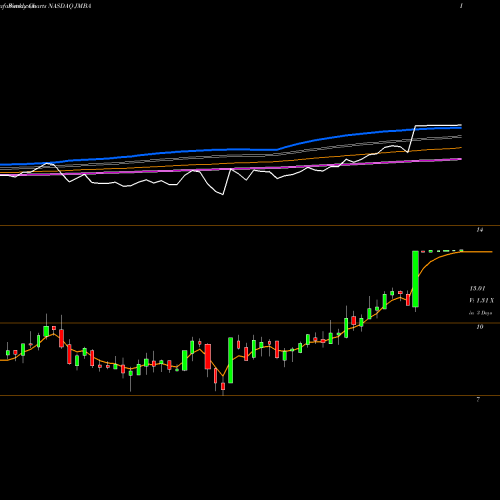Select the price axis label 14
The height and width of the screenshot is (500, 500).
pos(480,230)
